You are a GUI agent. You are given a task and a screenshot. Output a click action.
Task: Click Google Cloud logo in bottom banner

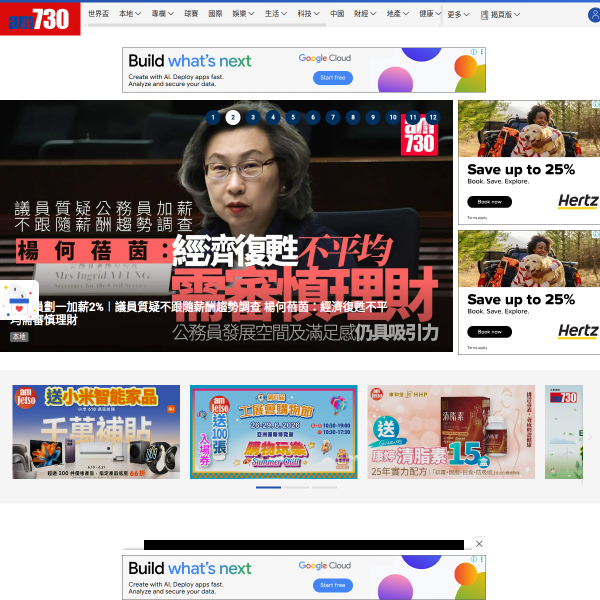(324, 565)
